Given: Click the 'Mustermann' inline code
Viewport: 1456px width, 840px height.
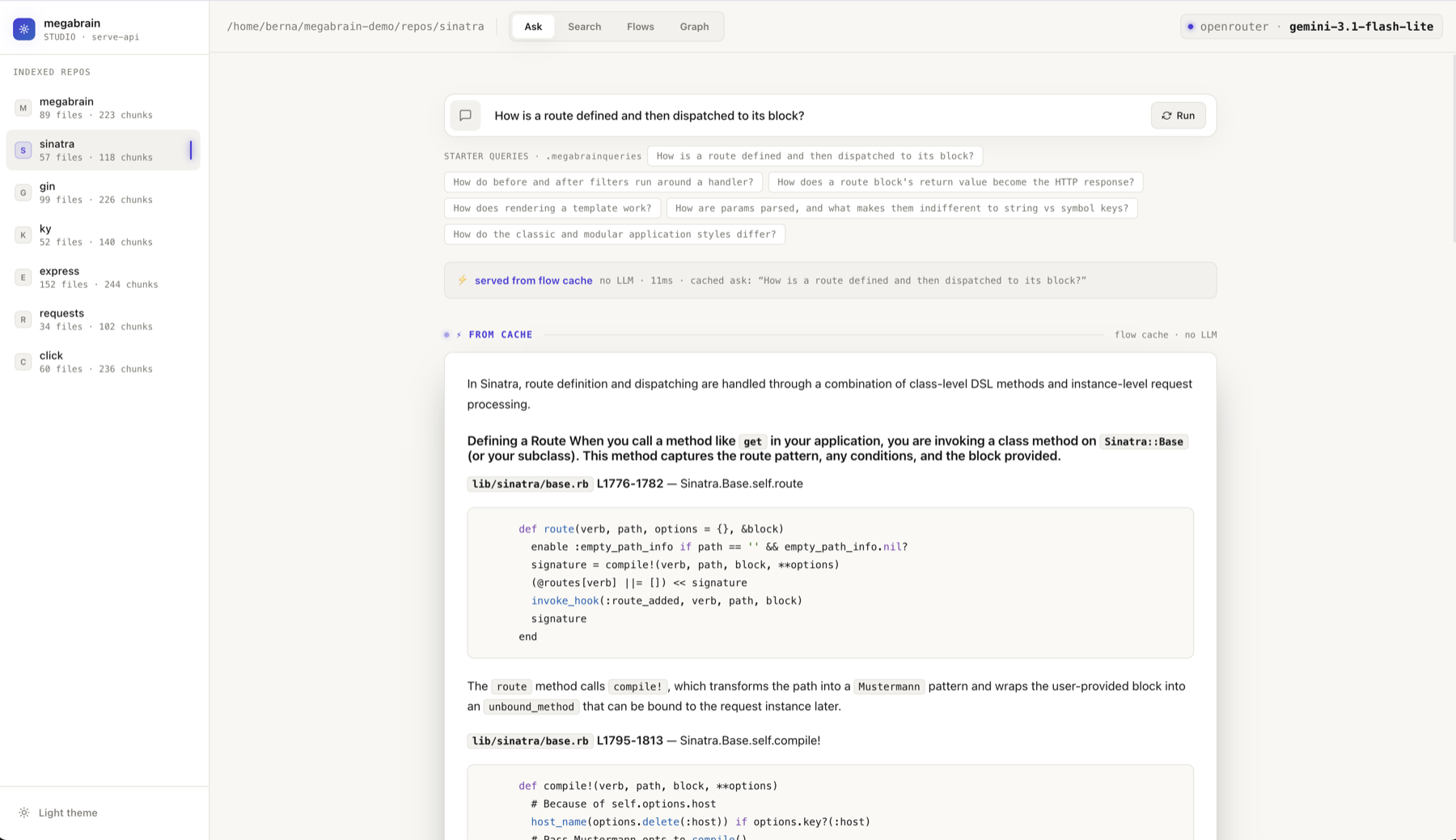Looking at the screenshot, I should (889, 686).
